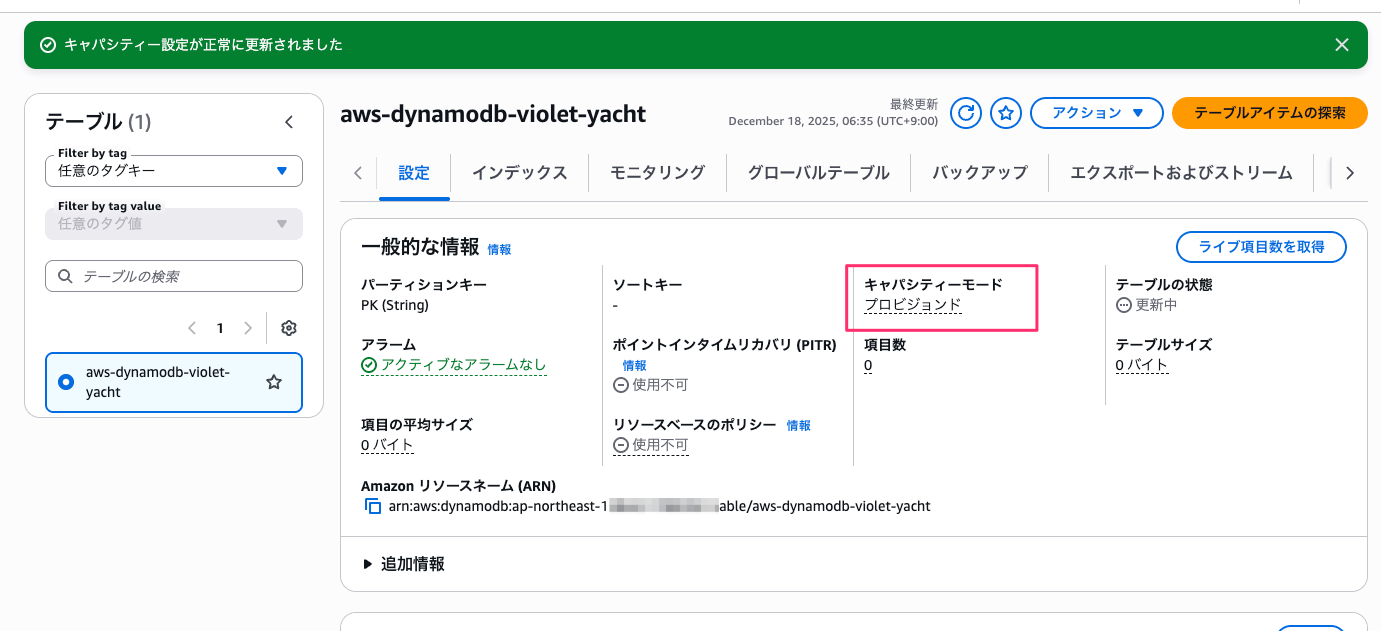Image resolution: width=1381 pixels, height=631 pixels.
Task: Dismiss the green success notification banner
Action: pyautogui.click(x=1342, y=45)
